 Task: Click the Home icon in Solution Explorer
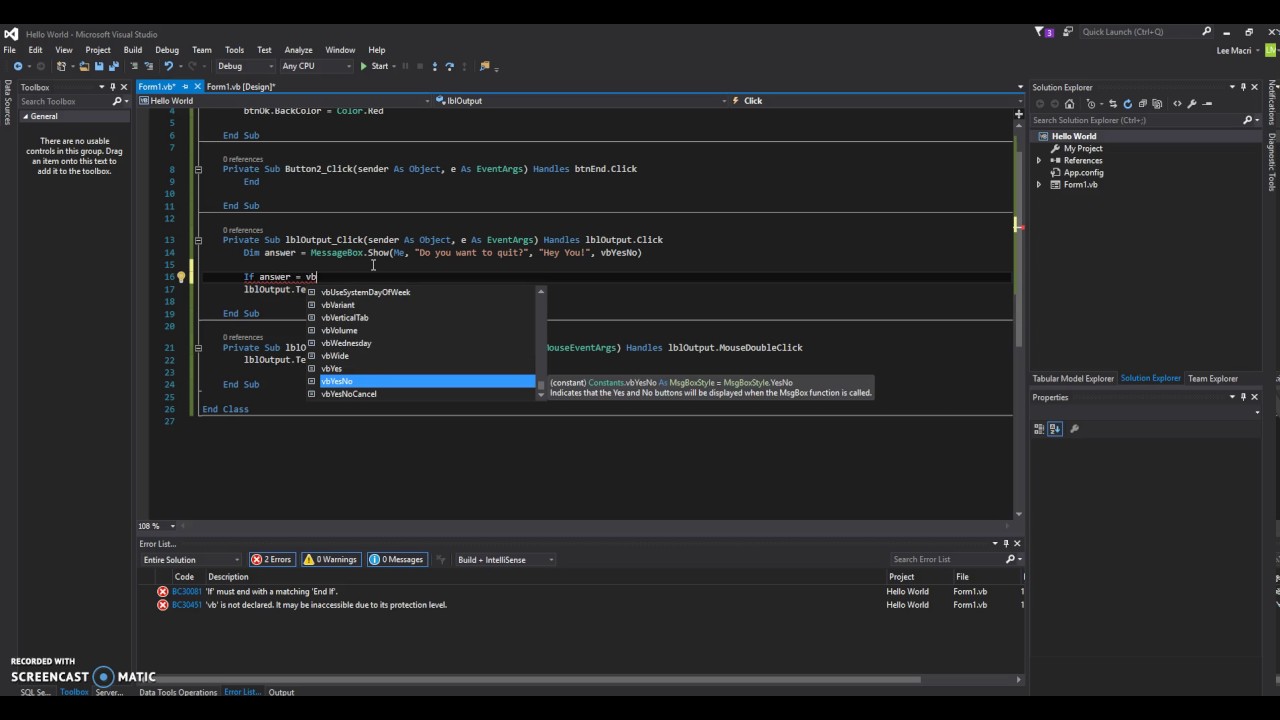point(1069,104)
